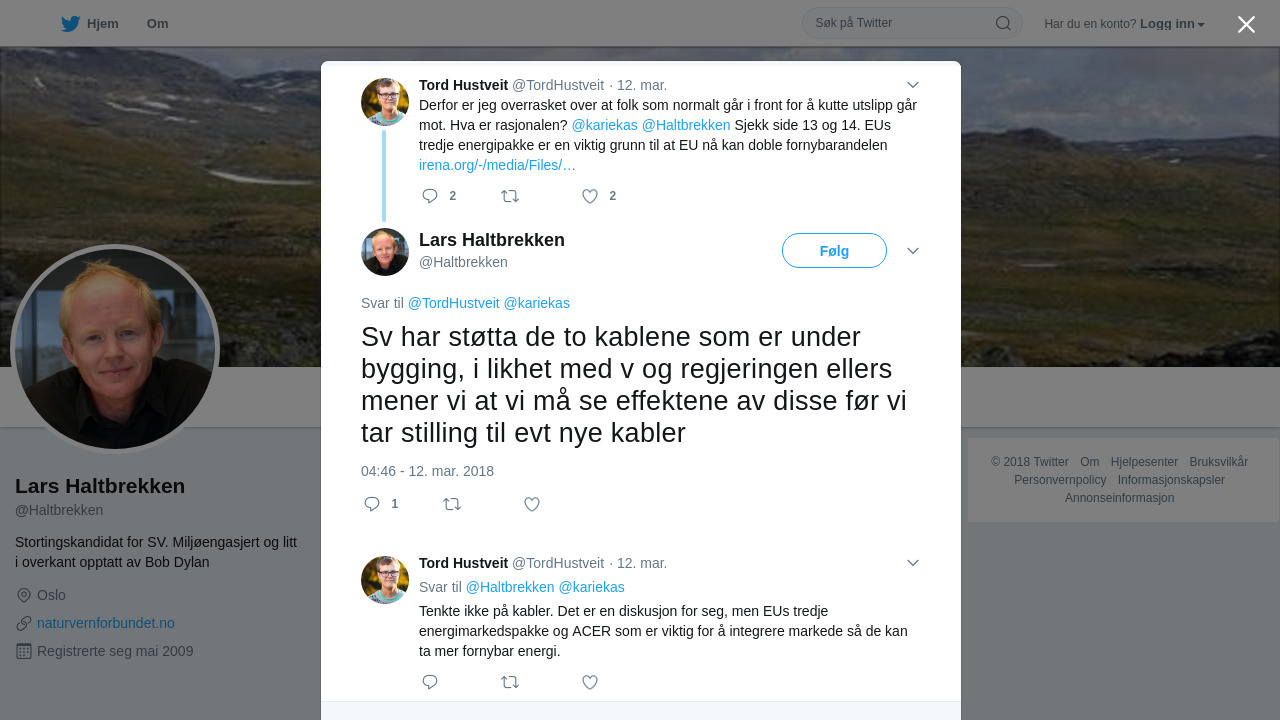The image size is (1280, 720).
Task: Open the irena.org link in tweet
Action: click(497, 165)
